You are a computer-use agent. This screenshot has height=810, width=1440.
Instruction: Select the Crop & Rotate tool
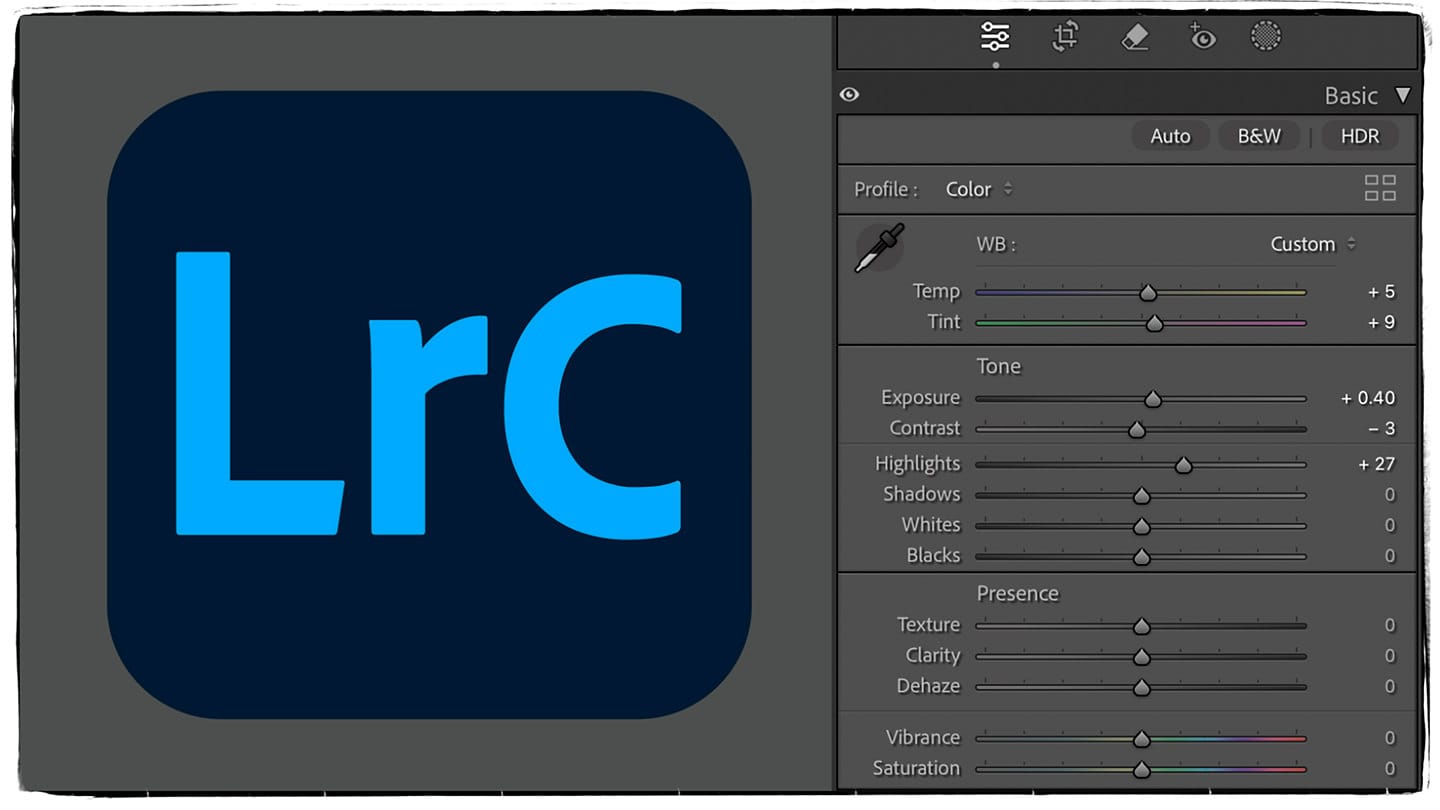[1065, 36]
